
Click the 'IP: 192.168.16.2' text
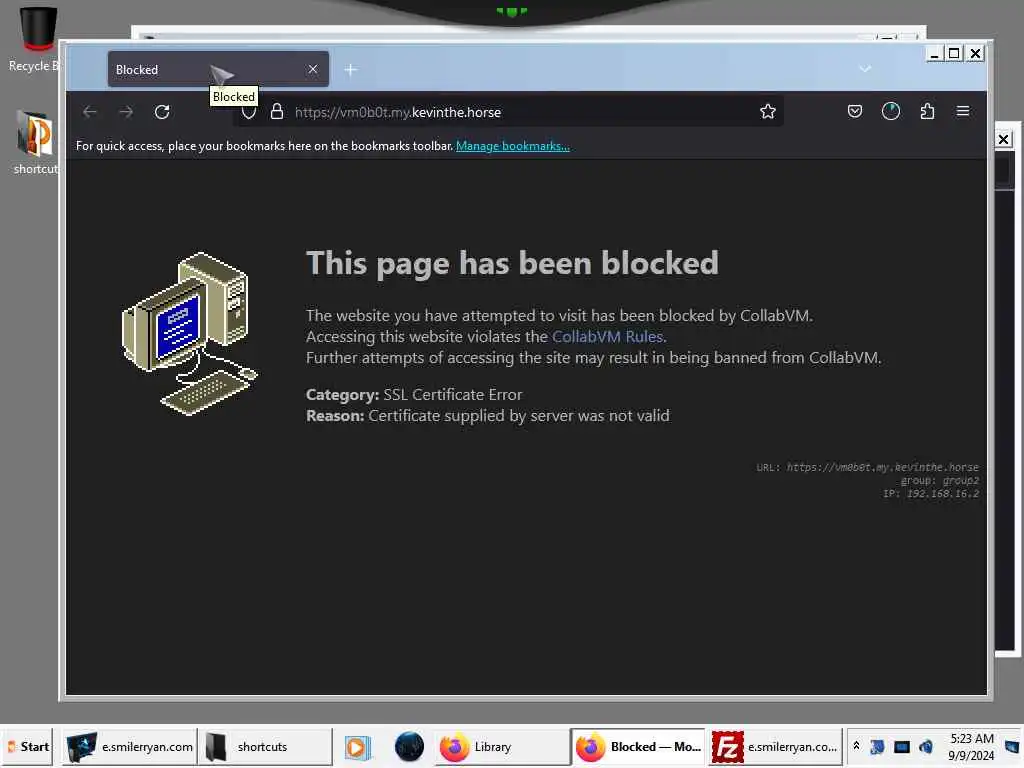coord(931,494)
